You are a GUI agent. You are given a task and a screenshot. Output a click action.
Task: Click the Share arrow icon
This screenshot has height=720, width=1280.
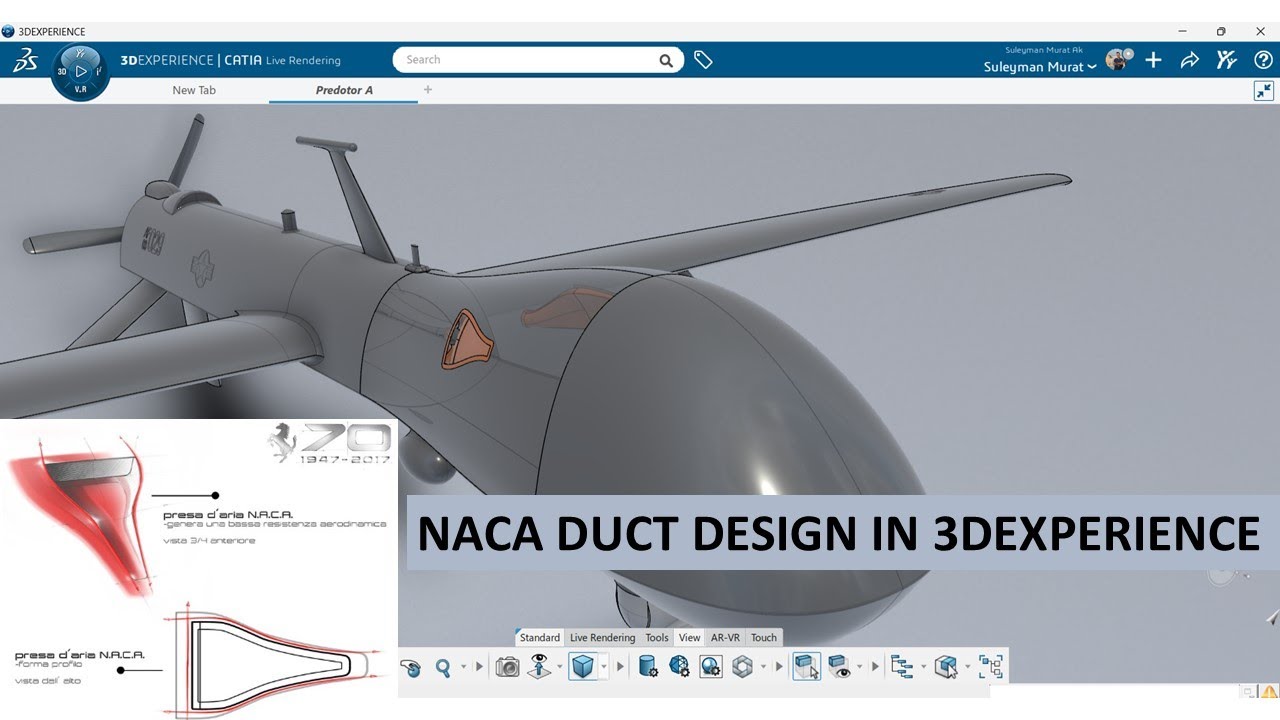1189,60
